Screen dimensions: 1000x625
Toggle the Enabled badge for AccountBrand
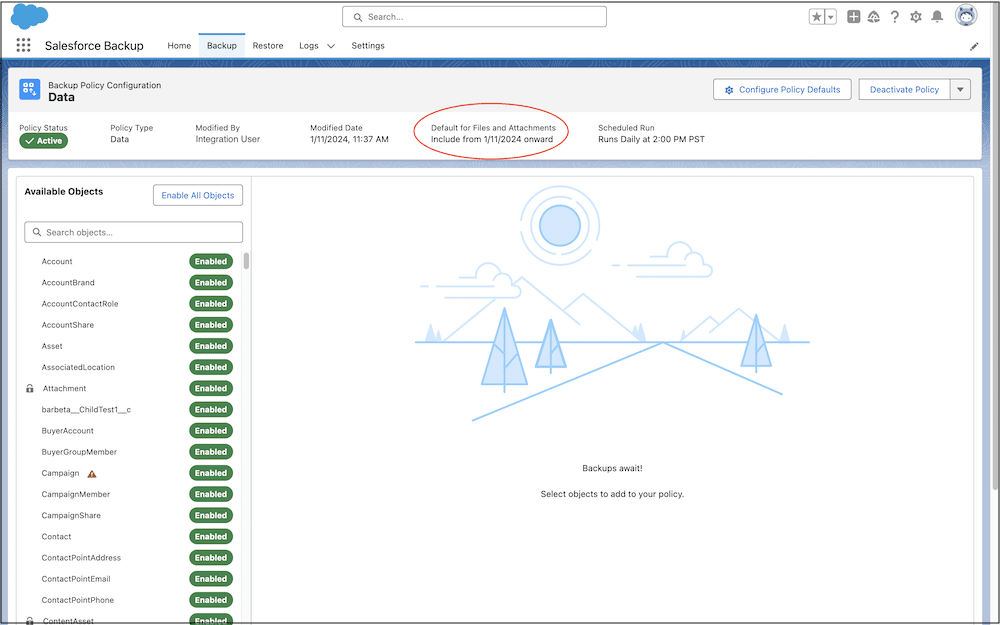click(211, 283)
